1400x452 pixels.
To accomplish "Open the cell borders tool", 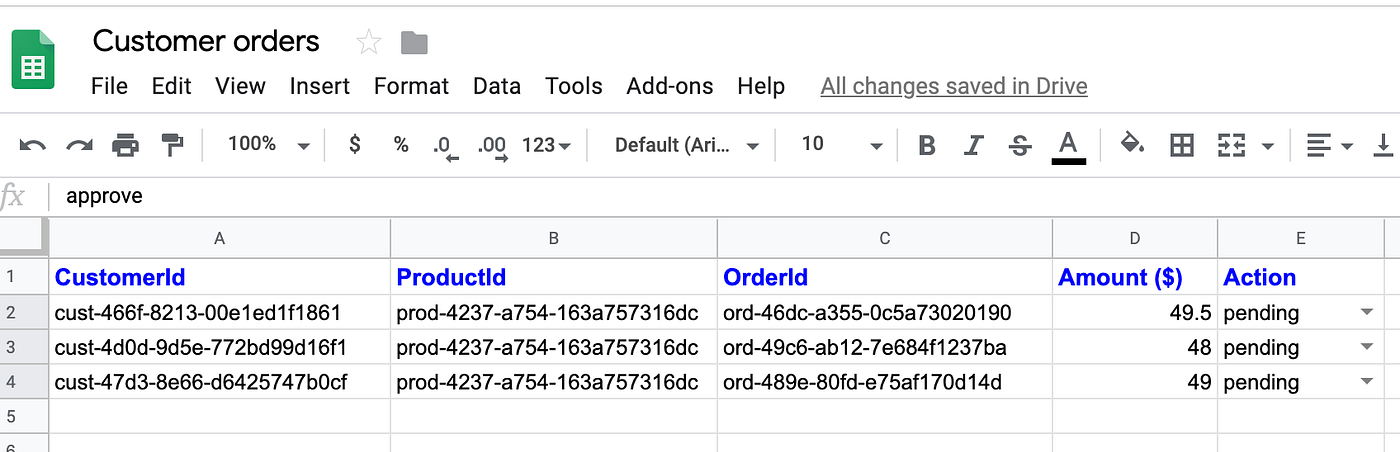I will point(1182,146).
